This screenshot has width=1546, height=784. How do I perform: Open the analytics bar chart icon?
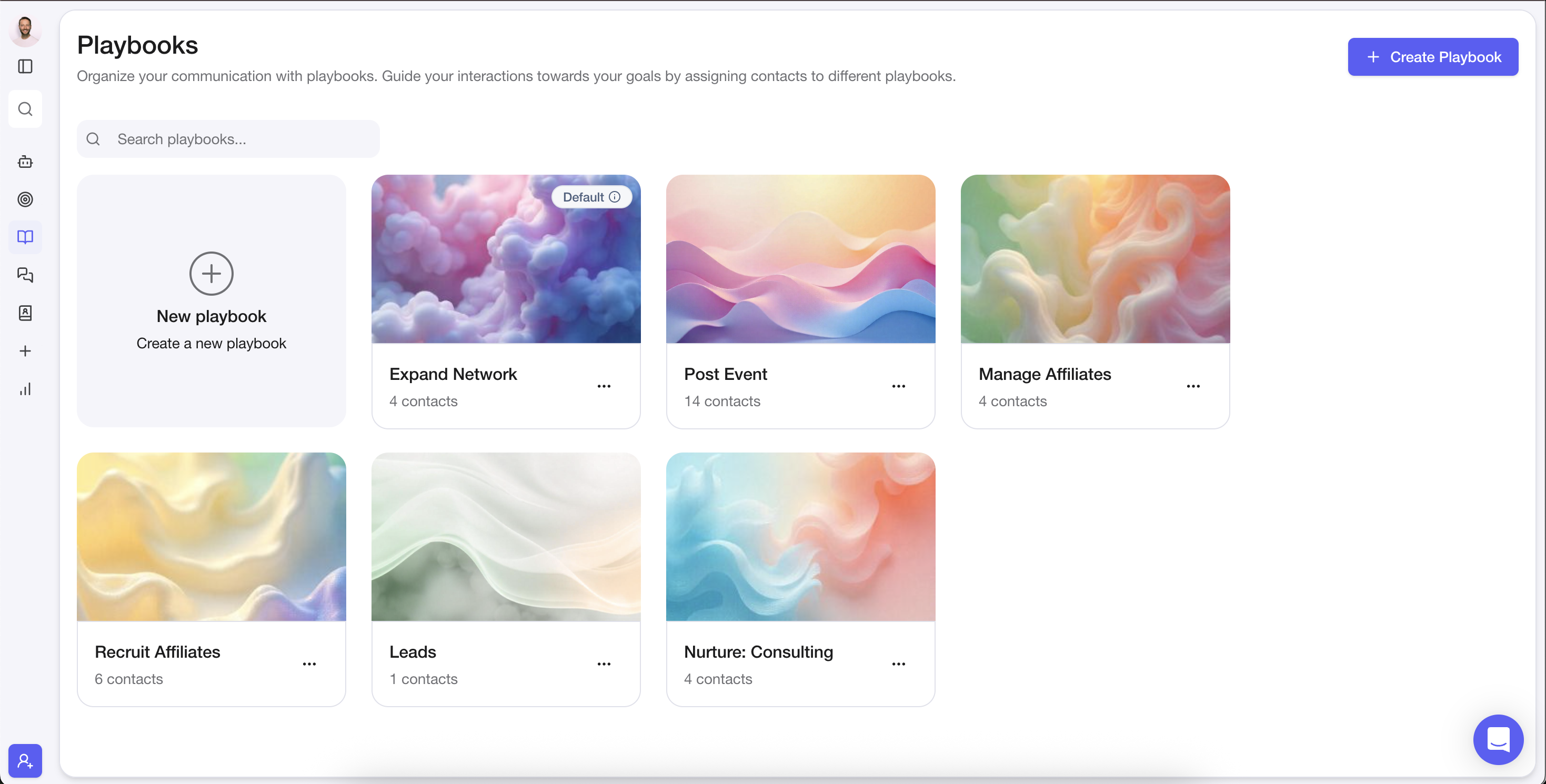pyautogui.click(x=25, y=389)
